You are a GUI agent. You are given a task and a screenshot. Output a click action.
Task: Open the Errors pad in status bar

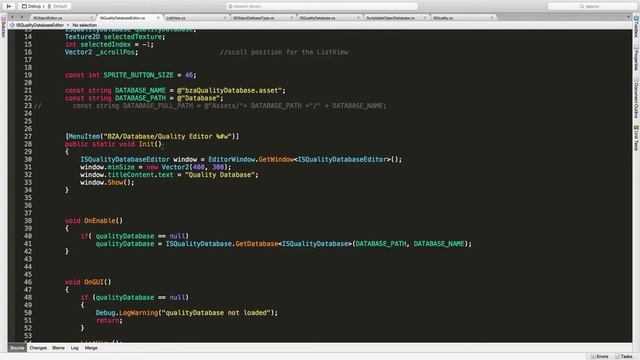(x=599, y=356)
